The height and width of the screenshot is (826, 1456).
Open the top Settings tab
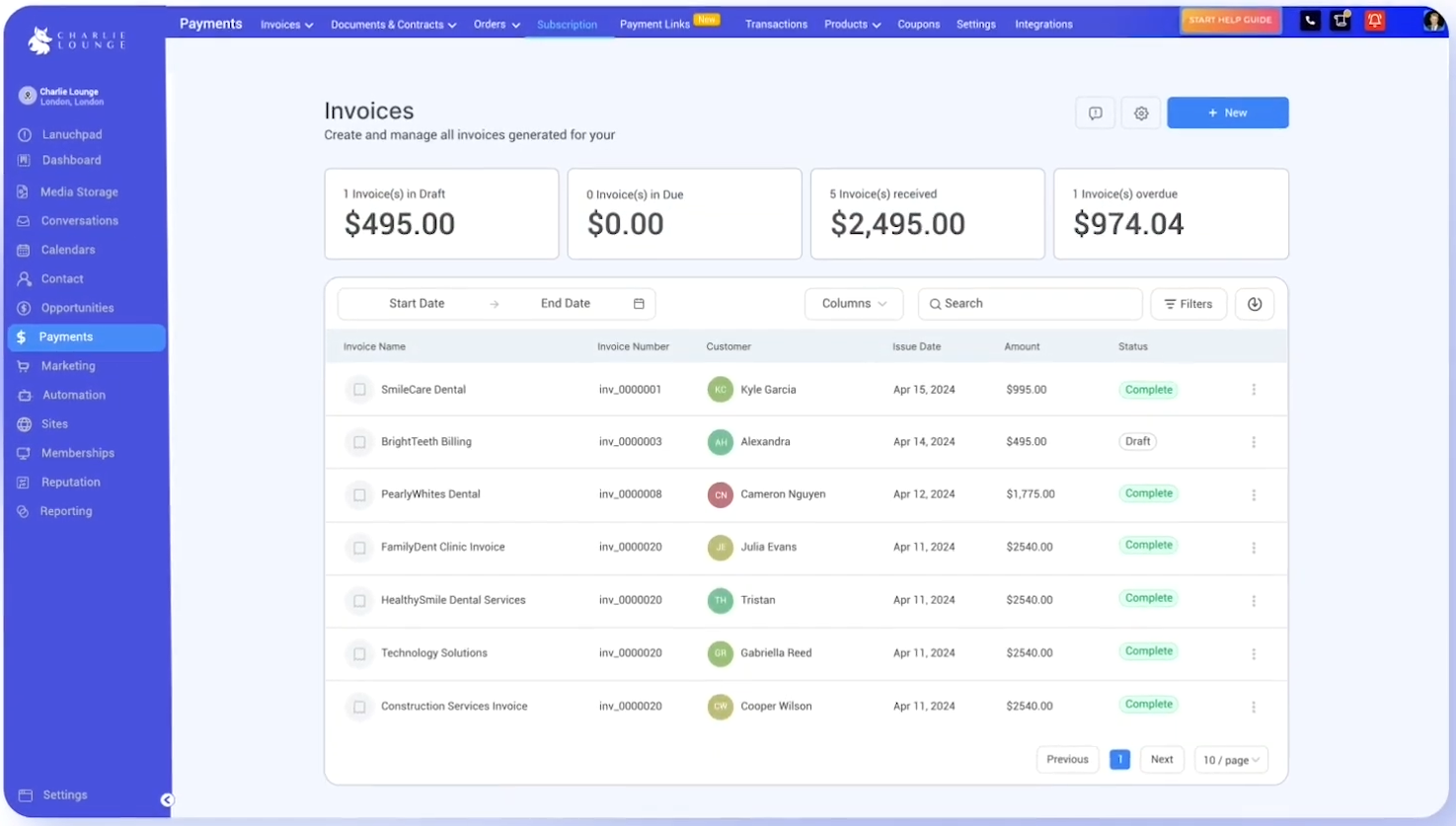point(975,25)
